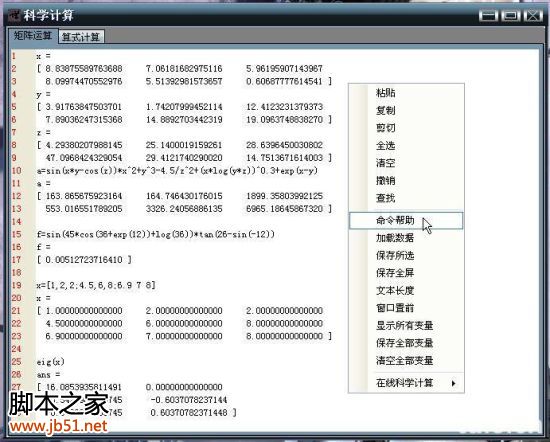
Task: Click line number 10 in the gutter
Action: (x=16, y=171)
